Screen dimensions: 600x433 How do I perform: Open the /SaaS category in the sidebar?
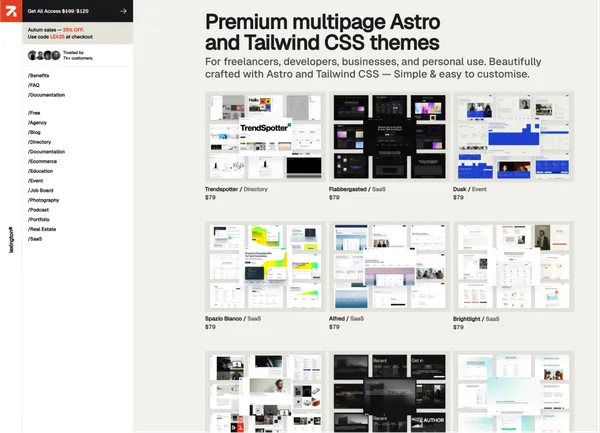click(x=36, y=239)
